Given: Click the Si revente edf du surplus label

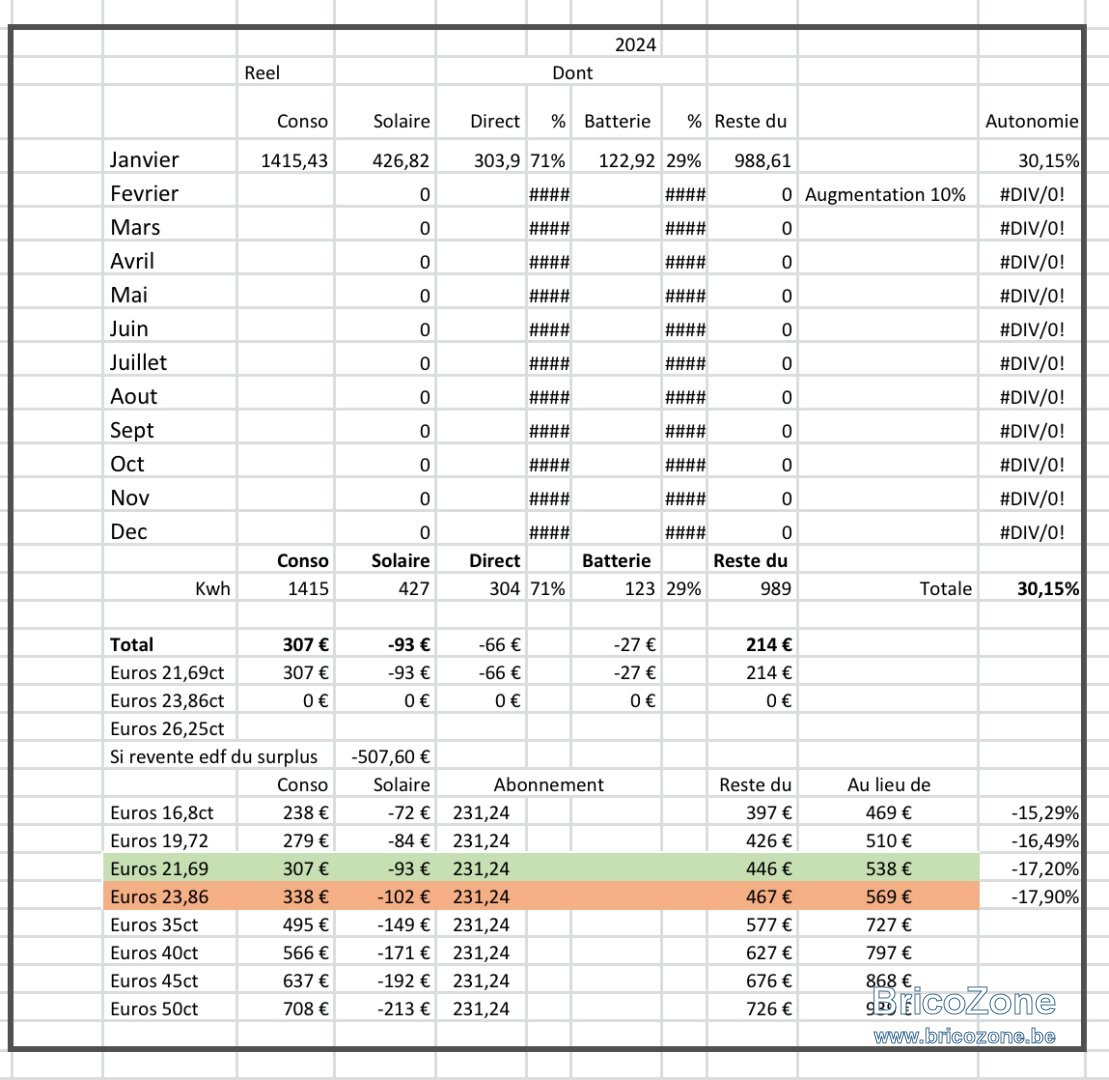Looking at the screenshot, I should click(x=214, y=757).
